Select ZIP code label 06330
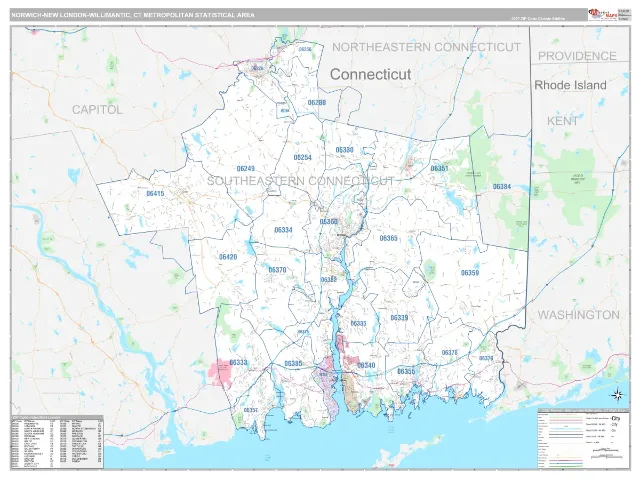Image resolution: width=640 pixels, height=480 pixels. click(344, 150)
